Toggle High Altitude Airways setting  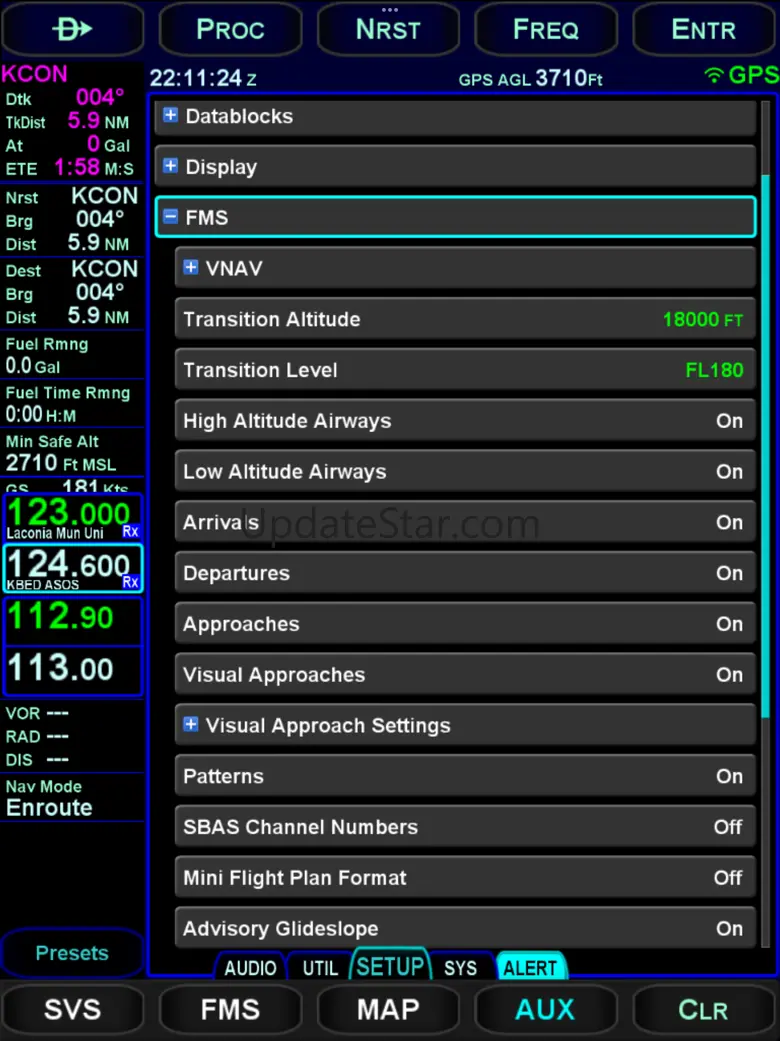pyautogui.click(x=465, y=420)
